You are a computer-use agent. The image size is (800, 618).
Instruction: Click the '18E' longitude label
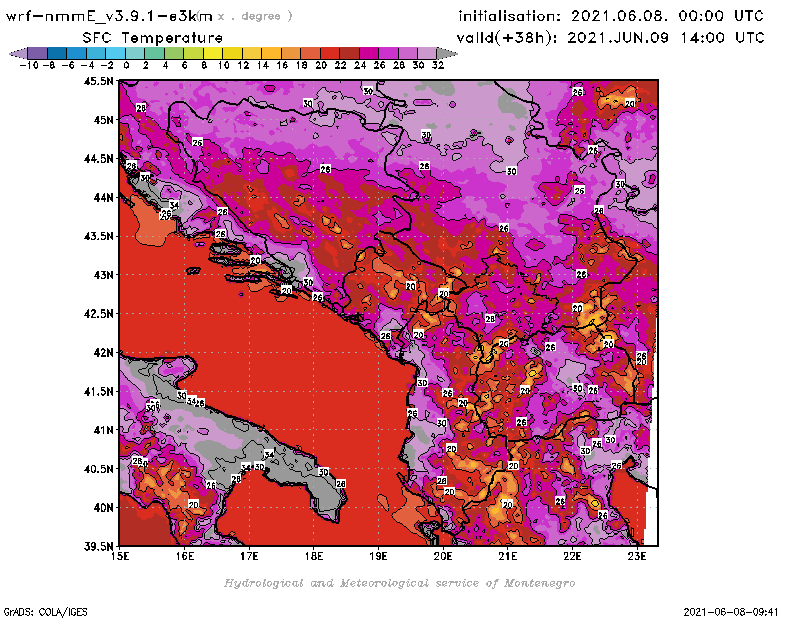(x=314, y=556)
